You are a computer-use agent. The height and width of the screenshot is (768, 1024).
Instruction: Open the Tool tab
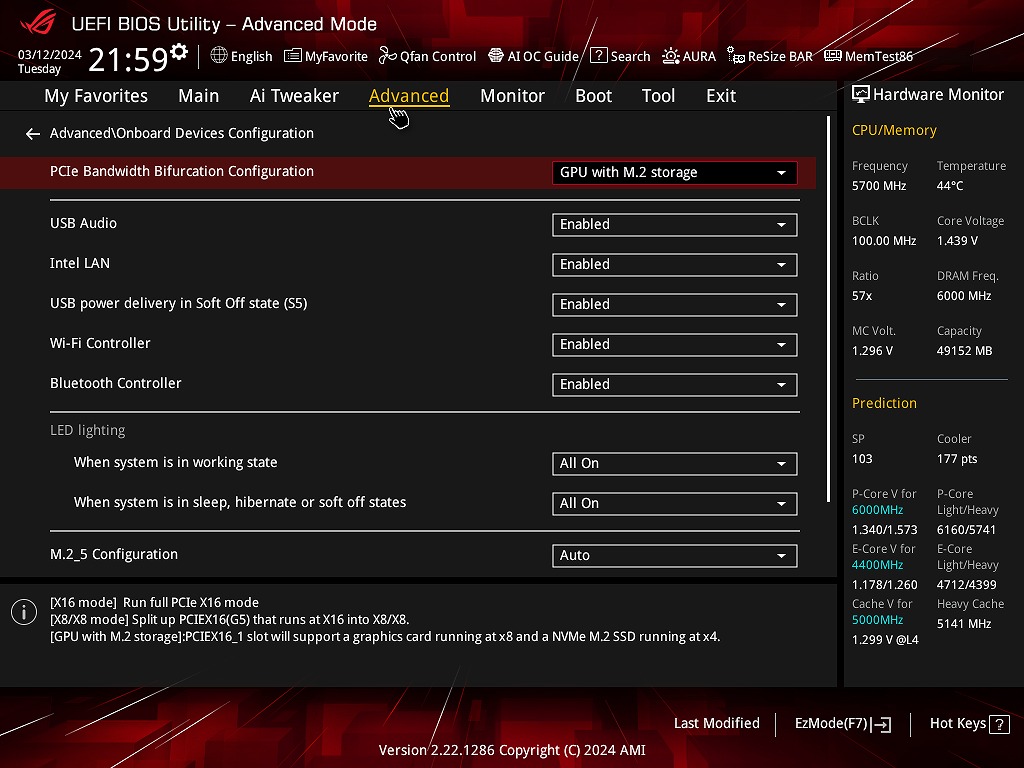click(658, 96)
